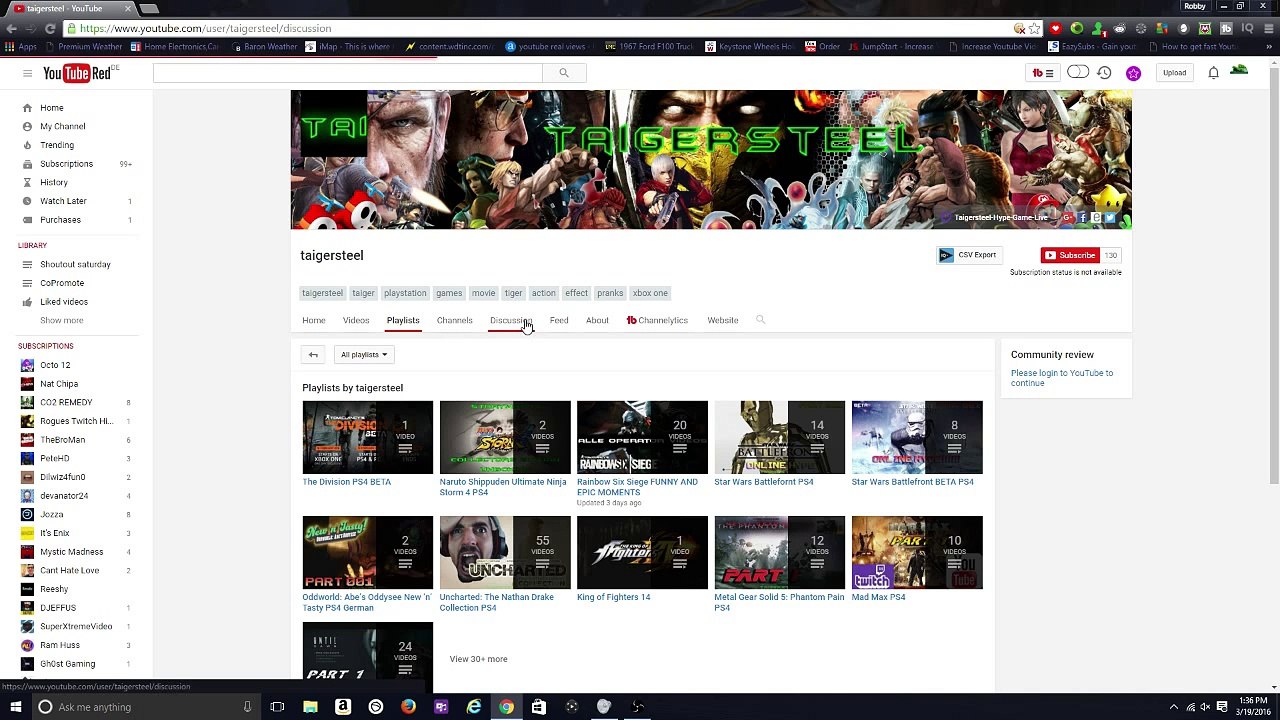Open the SuperXtremeVideo subscription

click(76, 626)
